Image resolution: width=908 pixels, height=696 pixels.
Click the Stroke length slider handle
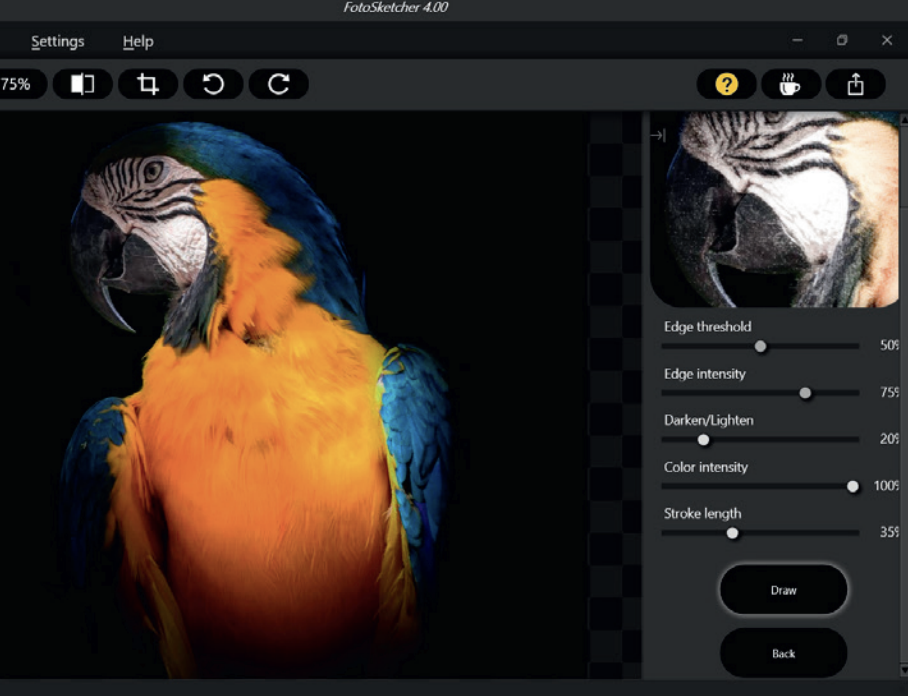pyautogui.click(x=733, y=533)
